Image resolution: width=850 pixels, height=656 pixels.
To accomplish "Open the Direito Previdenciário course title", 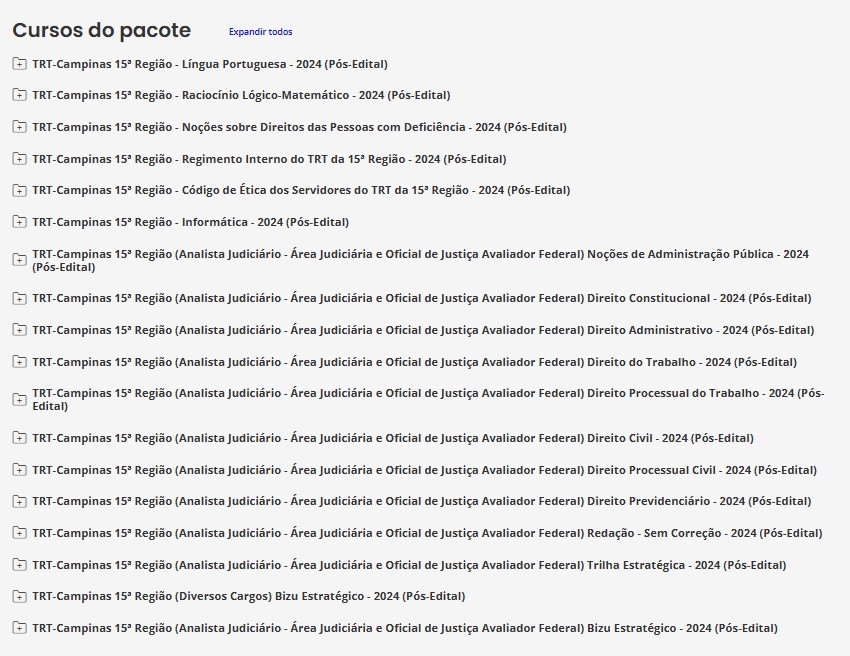I will click(x=422, y=501).
